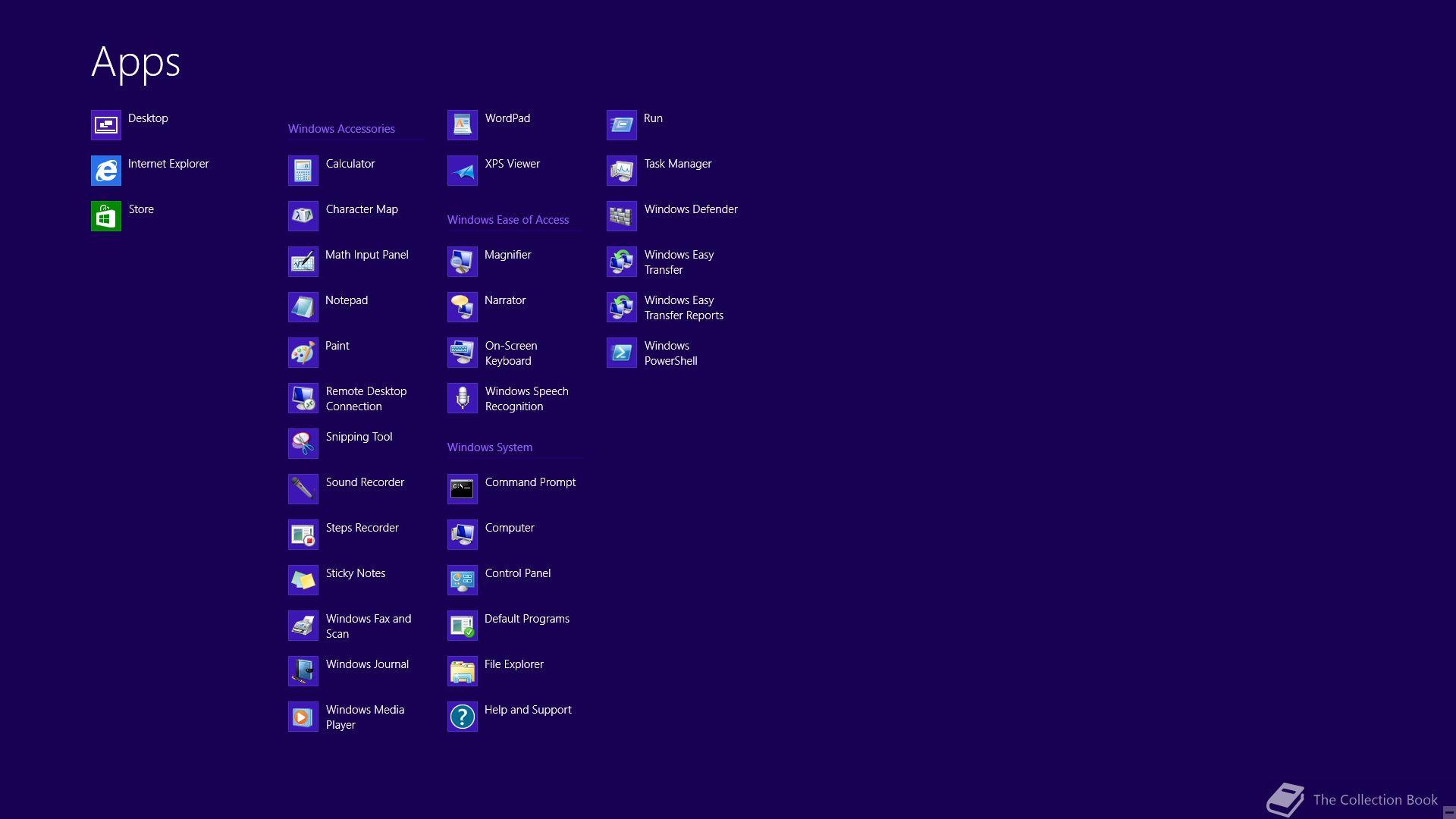
Task: Click the Internet Explorer icon
Action: (106, 171)
